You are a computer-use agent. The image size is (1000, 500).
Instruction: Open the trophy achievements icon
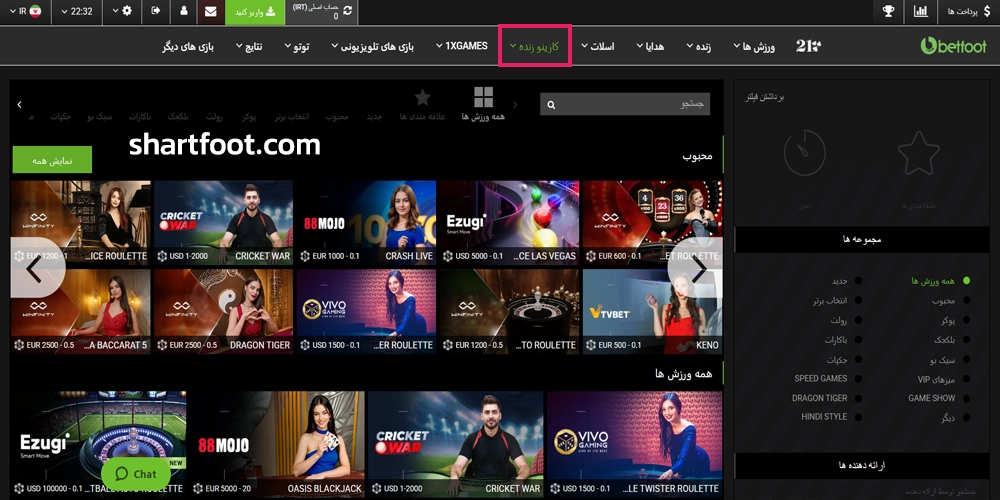pos(887,12)
